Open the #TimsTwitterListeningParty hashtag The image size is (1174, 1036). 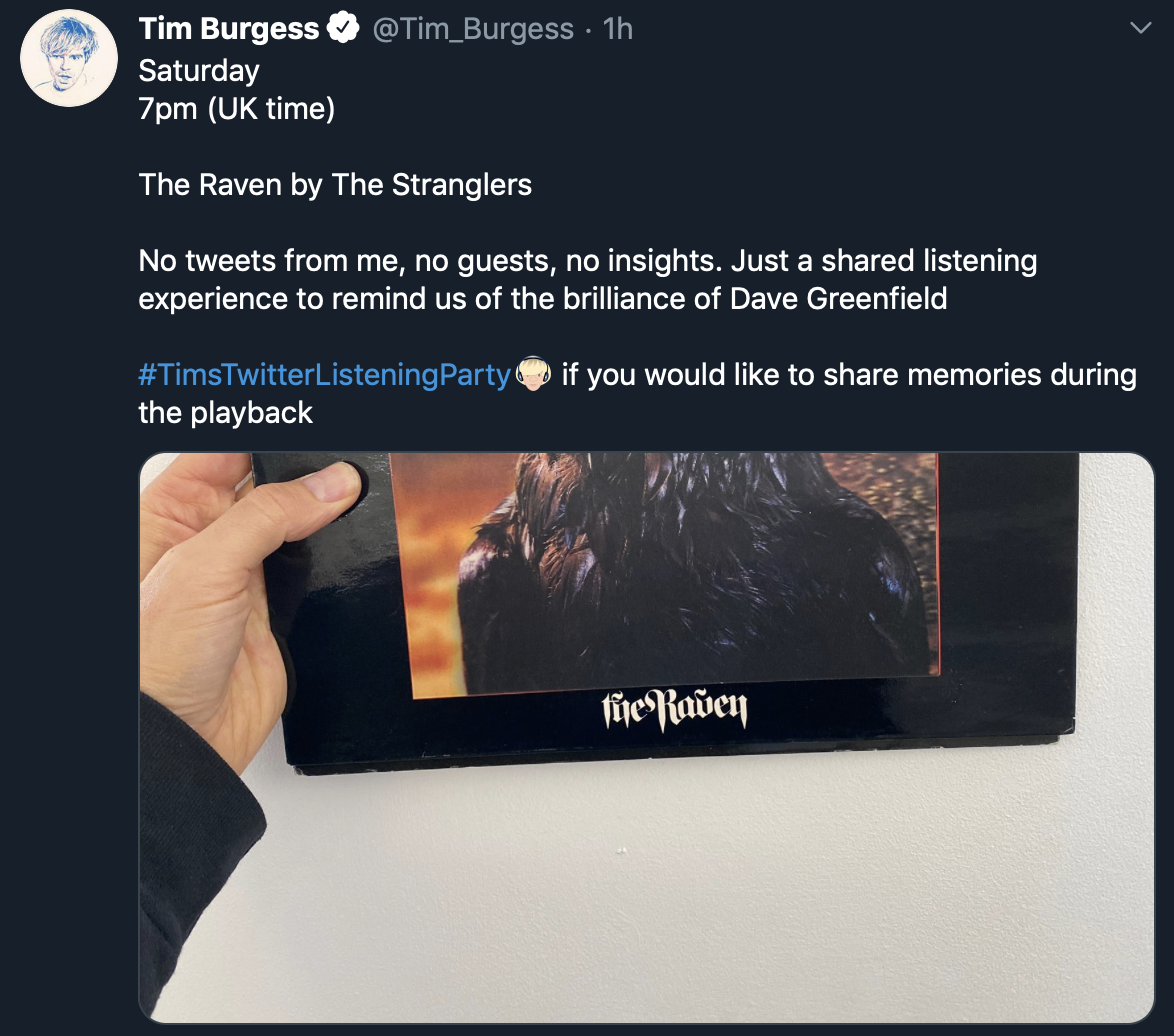click(324, 374)
